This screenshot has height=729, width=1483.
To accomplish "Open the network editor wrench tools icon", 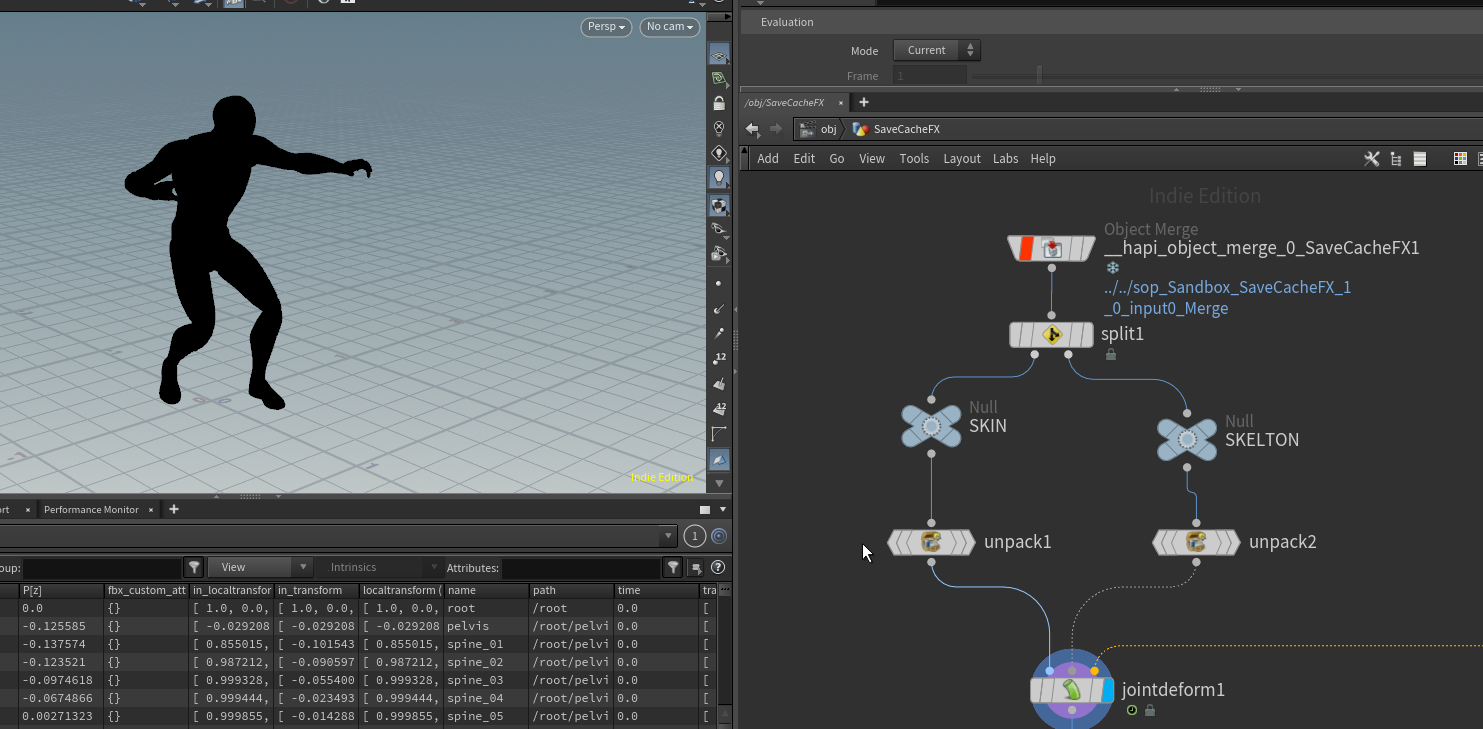I will click(1371, 159).
